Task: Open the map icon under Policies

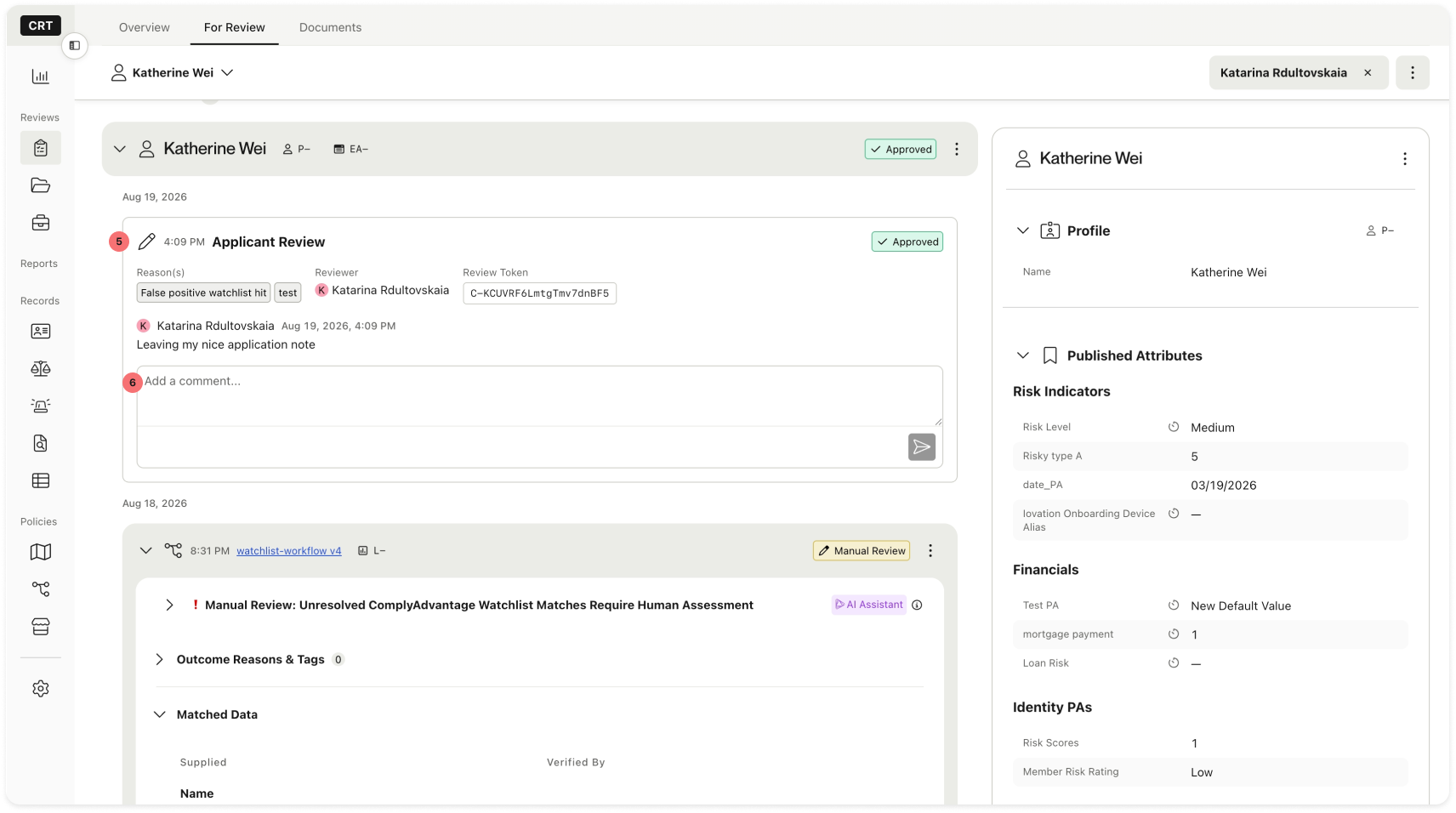Action: [x=40, y=552]
